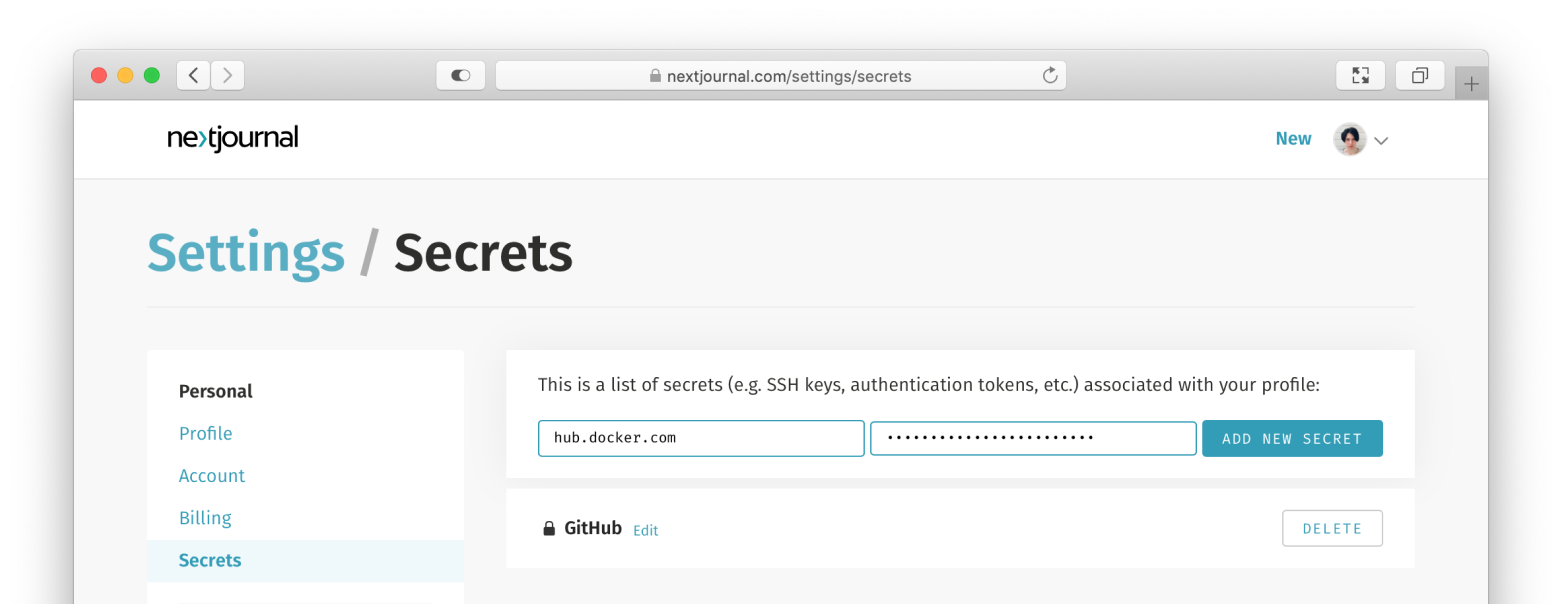Focus the secret name field with hub.docker.com
The width and height of the screenshot is (1562, 604).
701,439
